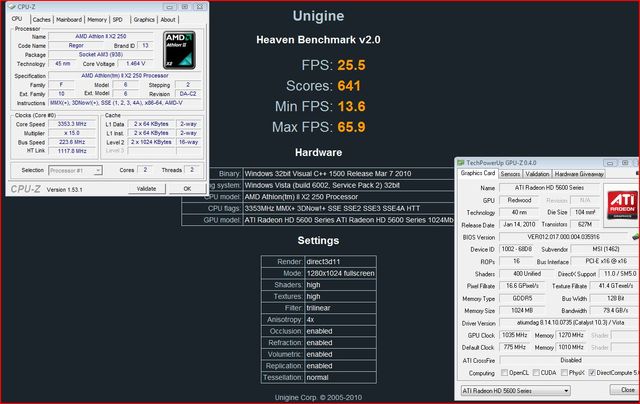Click the Code Name field Regor
Screen dimensions: 640x404
76,45
